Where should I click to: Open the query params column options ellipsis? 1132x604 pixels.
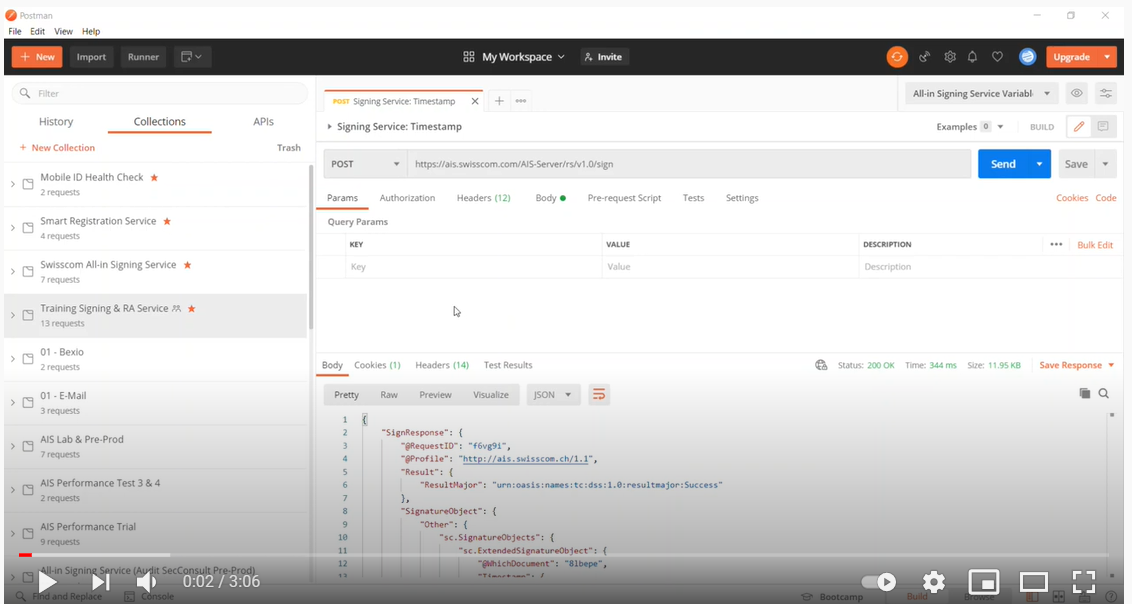pos(1056,245)
